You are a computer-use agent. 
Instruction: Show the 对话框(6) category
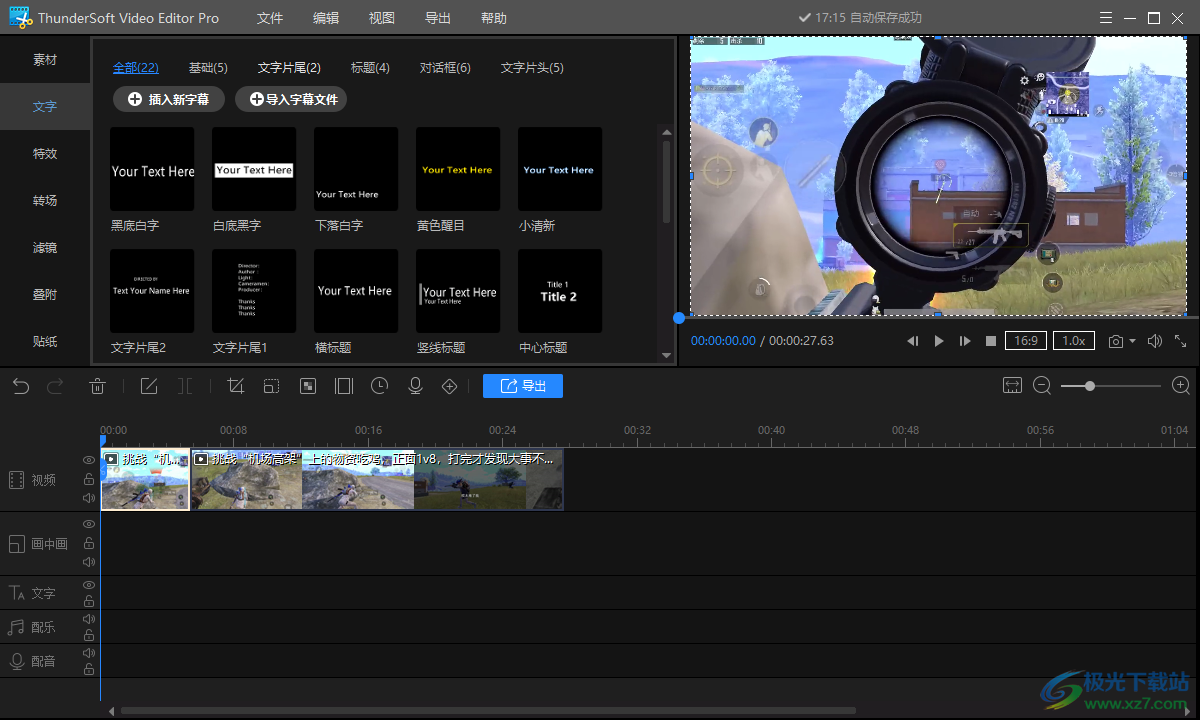coord(445,68)
